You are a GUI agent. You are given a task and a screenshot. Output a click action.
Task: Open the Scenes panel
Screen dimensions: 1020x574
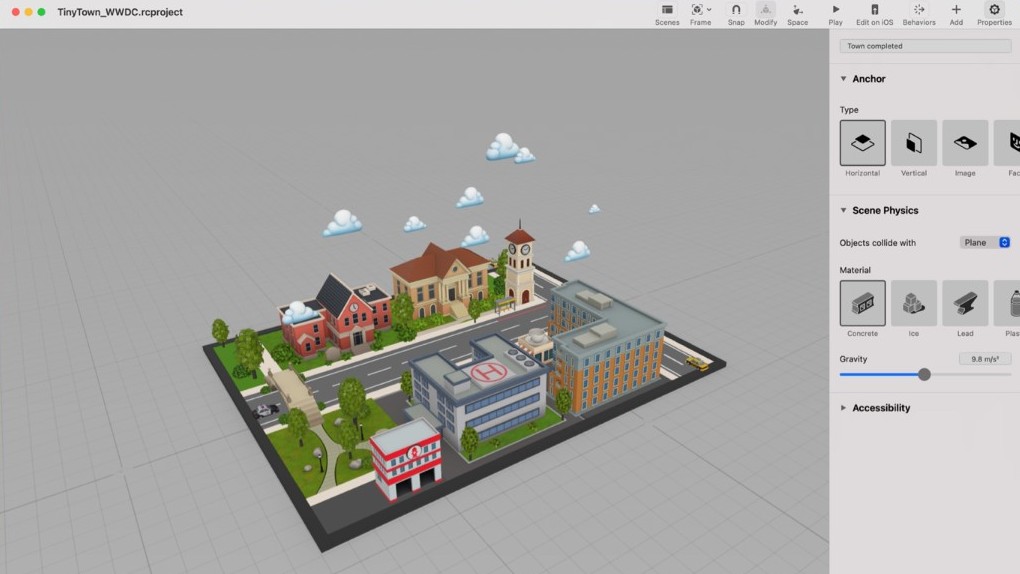[x=667, y=10]
